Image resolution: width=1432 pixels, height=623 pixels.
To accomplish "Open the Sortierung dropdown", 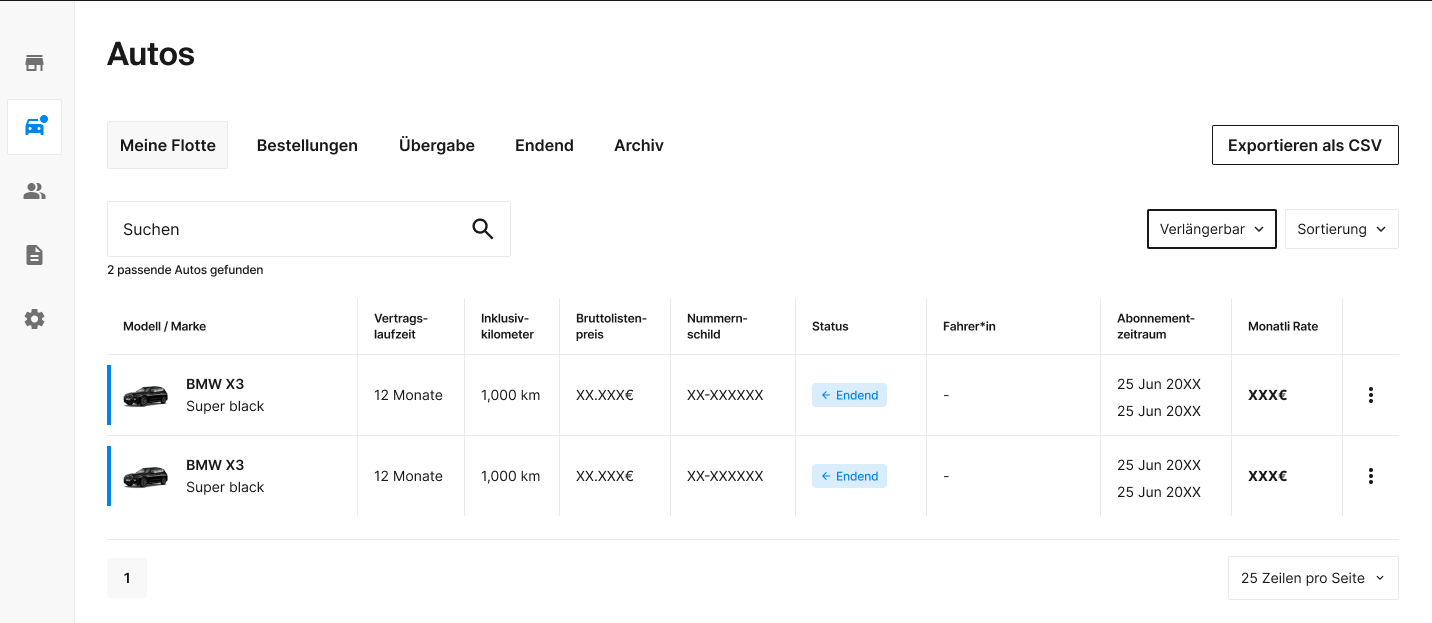I will 1341,229.
